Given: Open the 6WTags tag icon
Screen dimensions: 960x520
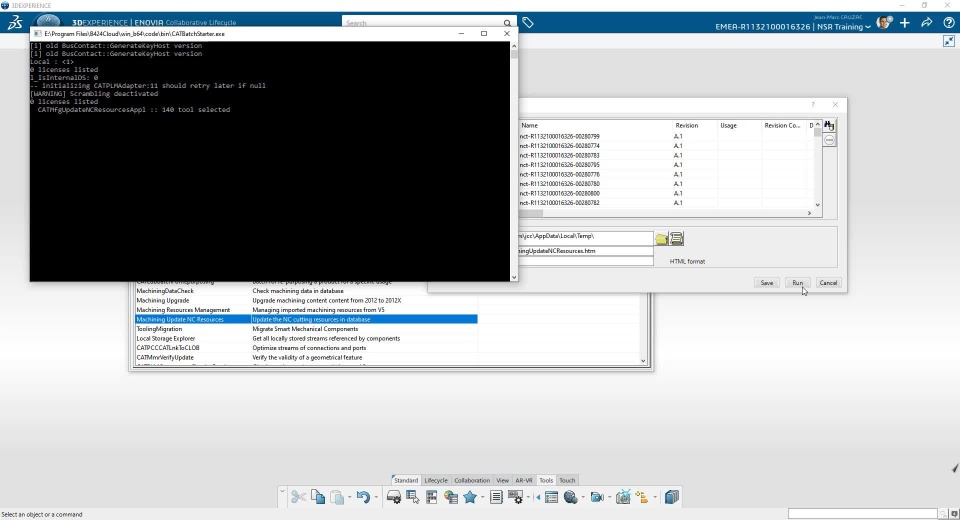Looking at the screenshot, I should click(x=528, y=23).
